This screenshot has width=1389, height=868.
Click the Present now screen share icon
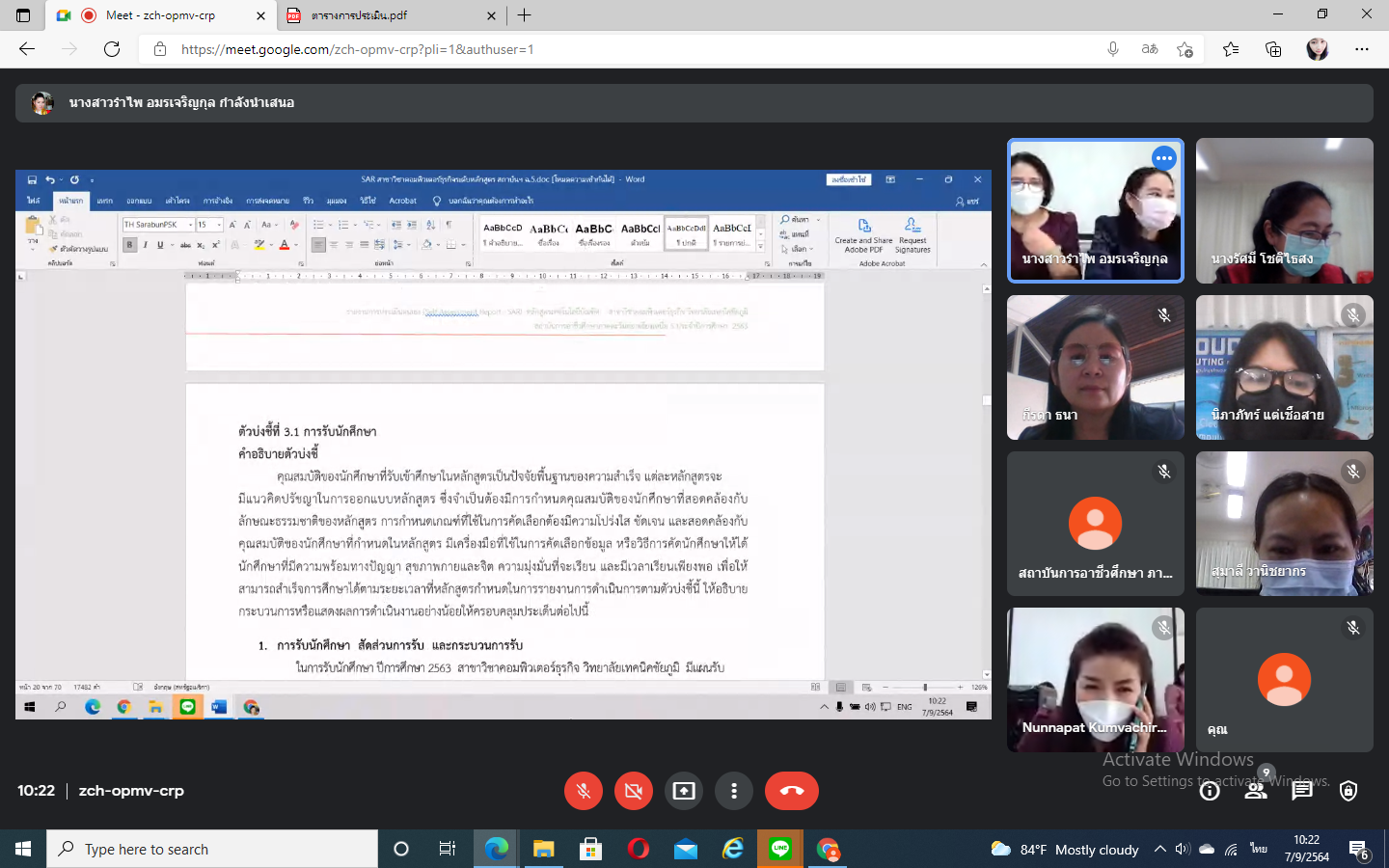coord(684,791)
